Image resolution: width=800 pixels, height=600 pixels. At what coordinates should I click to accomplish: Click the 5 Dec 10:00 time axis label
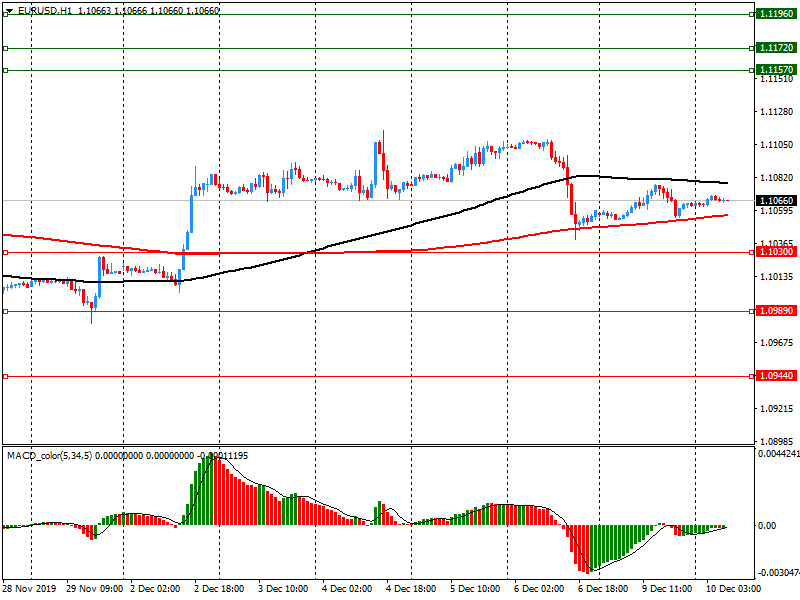click(x=475, y=588)
